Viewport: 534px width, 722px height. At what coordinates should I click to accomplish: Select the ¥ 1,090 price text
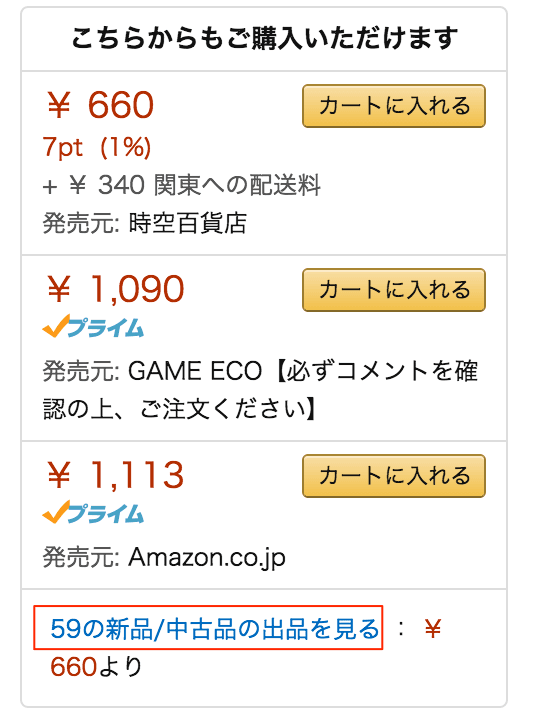pyautogui.click(x=116, y=289)
